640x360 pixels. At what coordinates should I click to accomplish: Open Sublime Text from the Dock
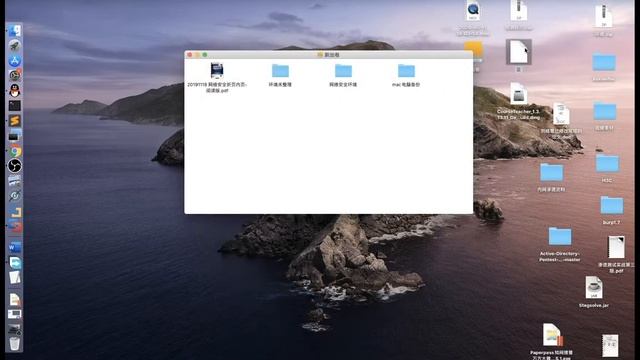[15, 121]
